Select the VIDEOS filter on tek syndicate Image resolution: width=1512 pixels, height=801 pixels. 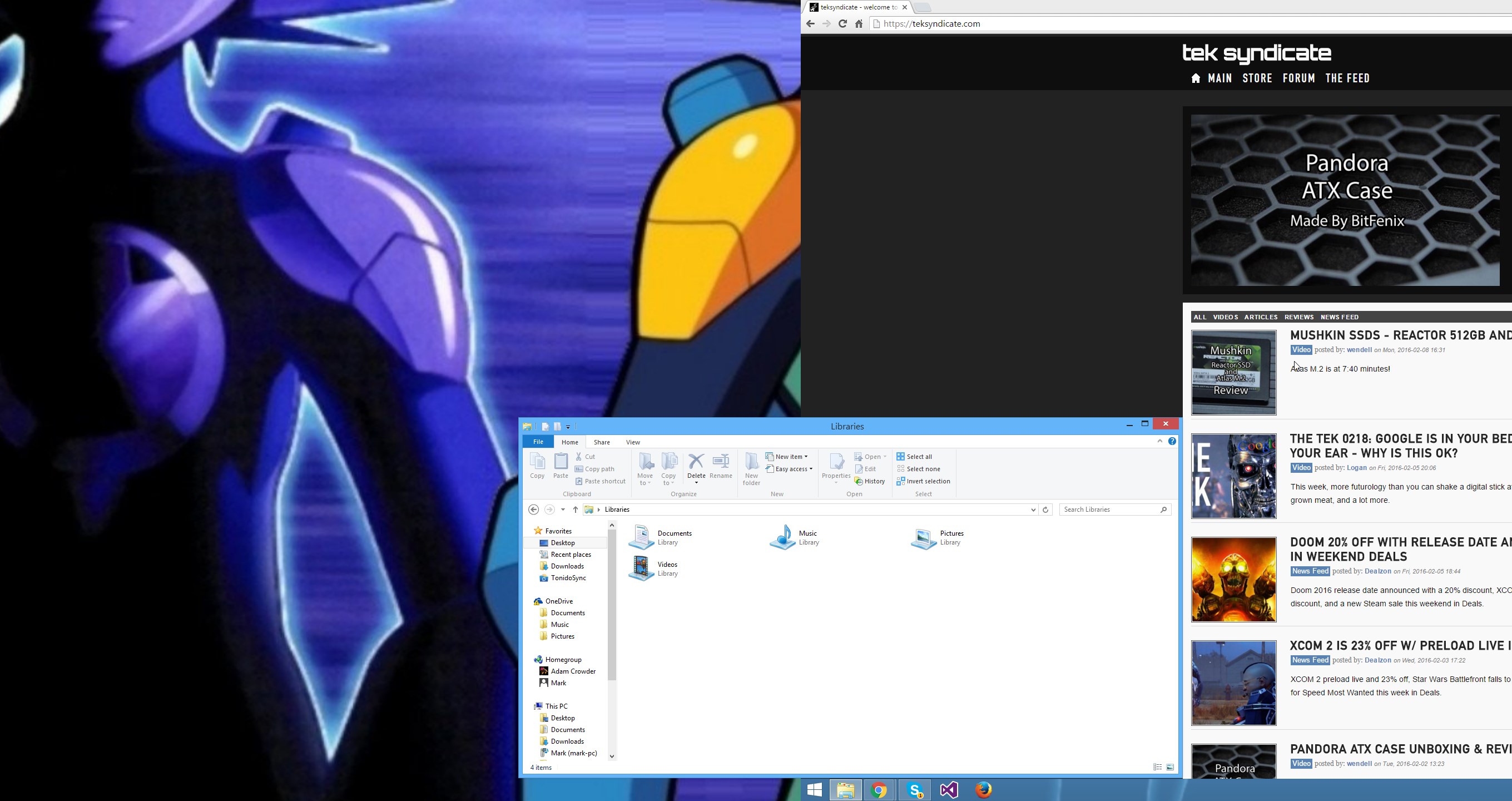[1225, 317]
